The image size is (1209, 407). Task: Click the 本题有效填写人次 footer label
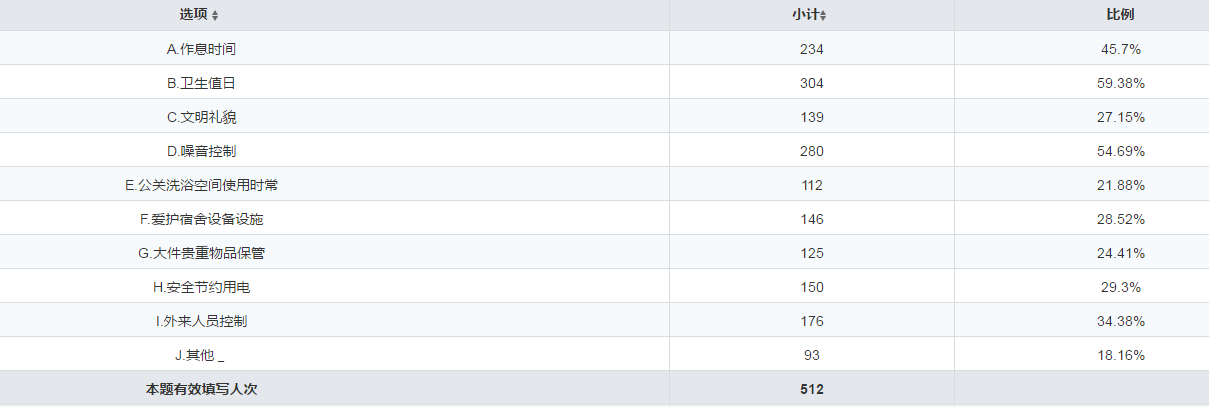pyautogui.click(x=201, y=389)
